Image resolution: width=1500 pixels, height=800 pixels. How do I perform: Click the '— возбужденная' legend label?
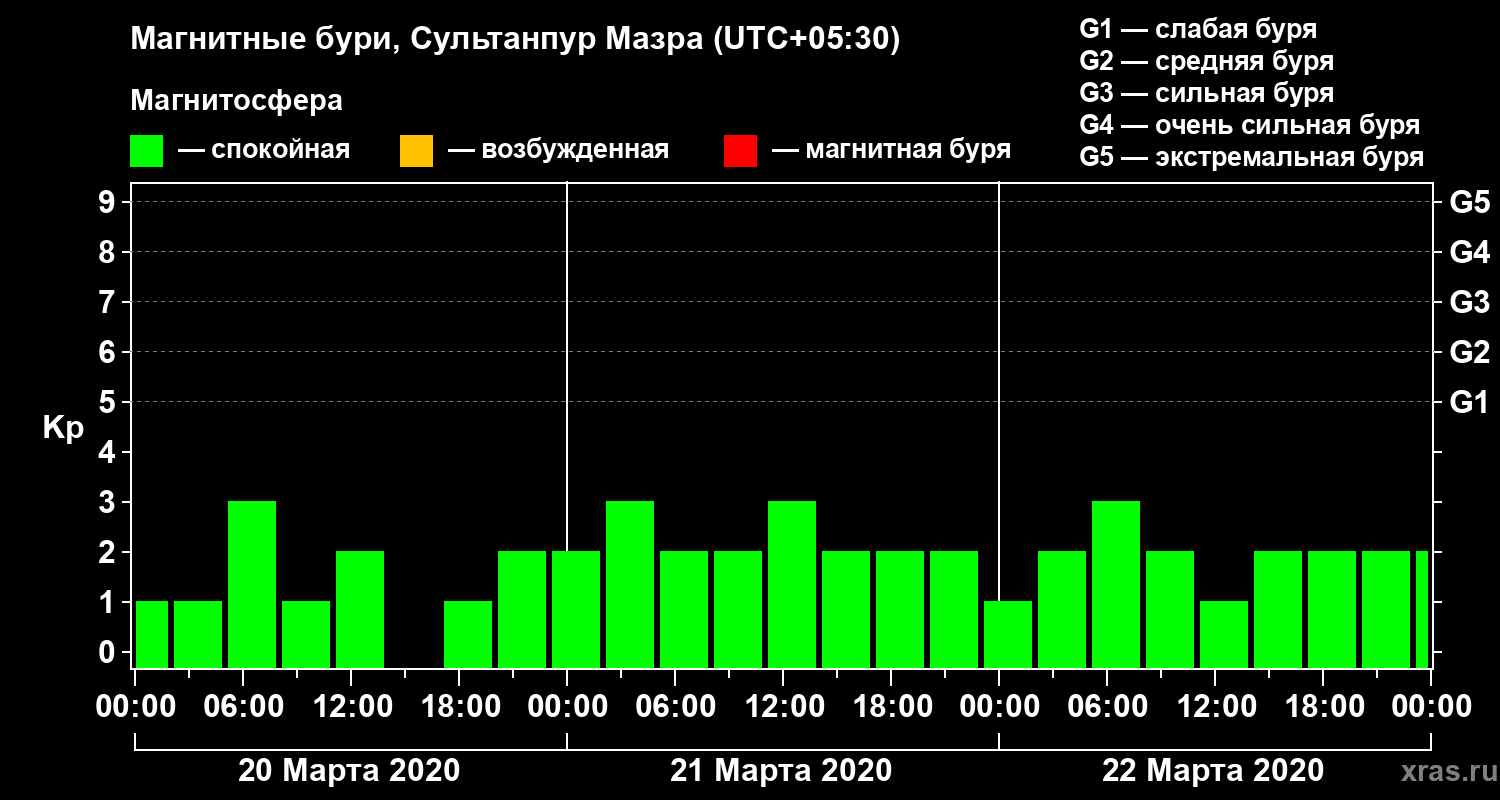[x=558, y=150]
